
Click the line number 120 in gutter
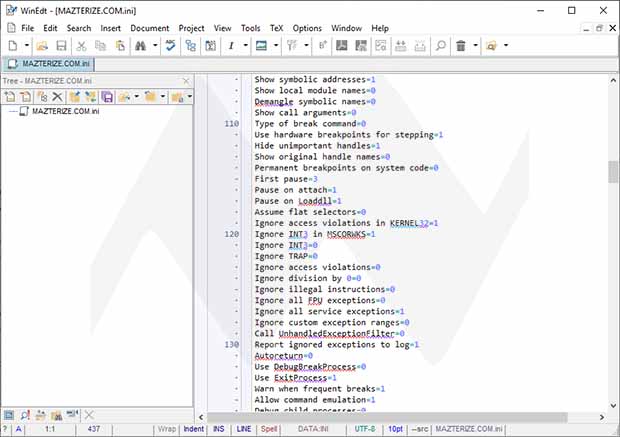232,234
